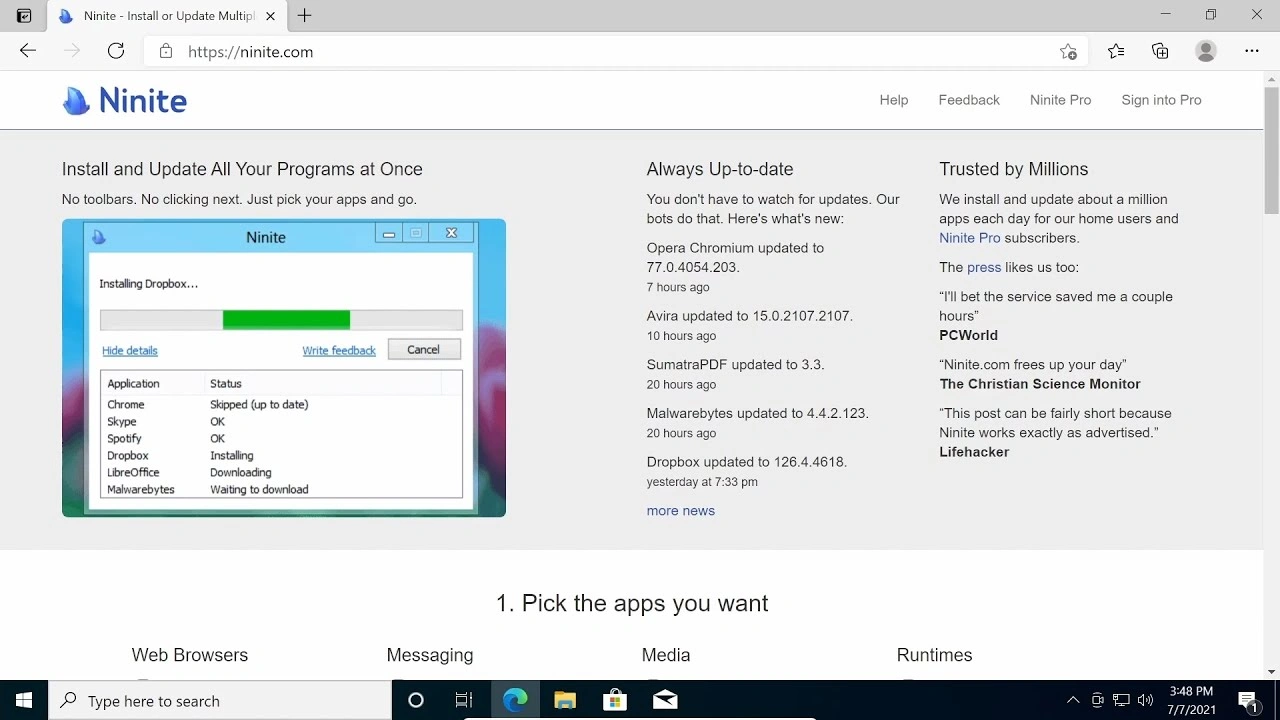Open a new browser tab
The image size is (1280, 720).
305,15
